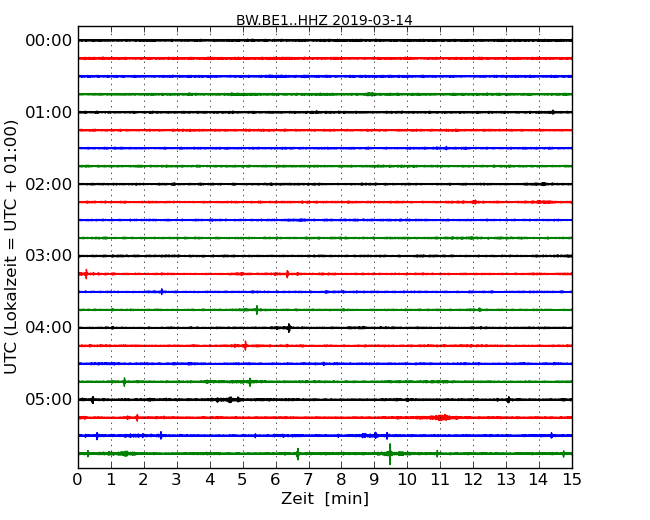Click the red spike at start of 03:15 trace
The image size is (650, 520).
click(x=86, y=274)
